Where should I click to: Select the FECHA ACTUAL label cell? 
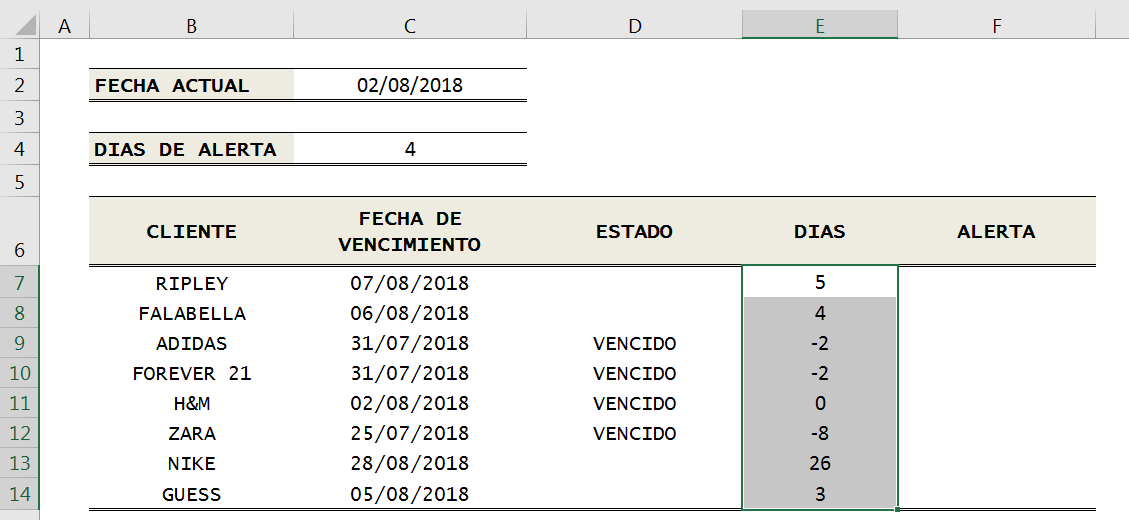191,85
